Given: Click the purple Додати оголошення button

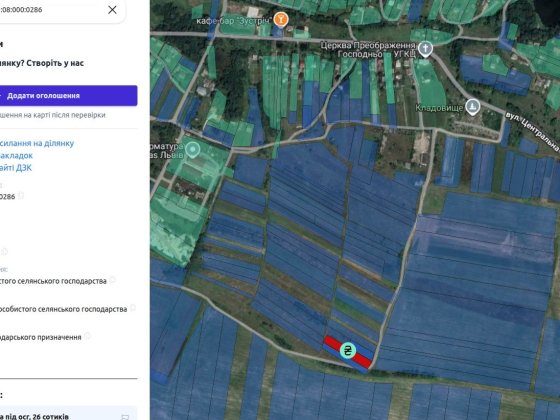Looking at the screenshot, I should point(68,96).
